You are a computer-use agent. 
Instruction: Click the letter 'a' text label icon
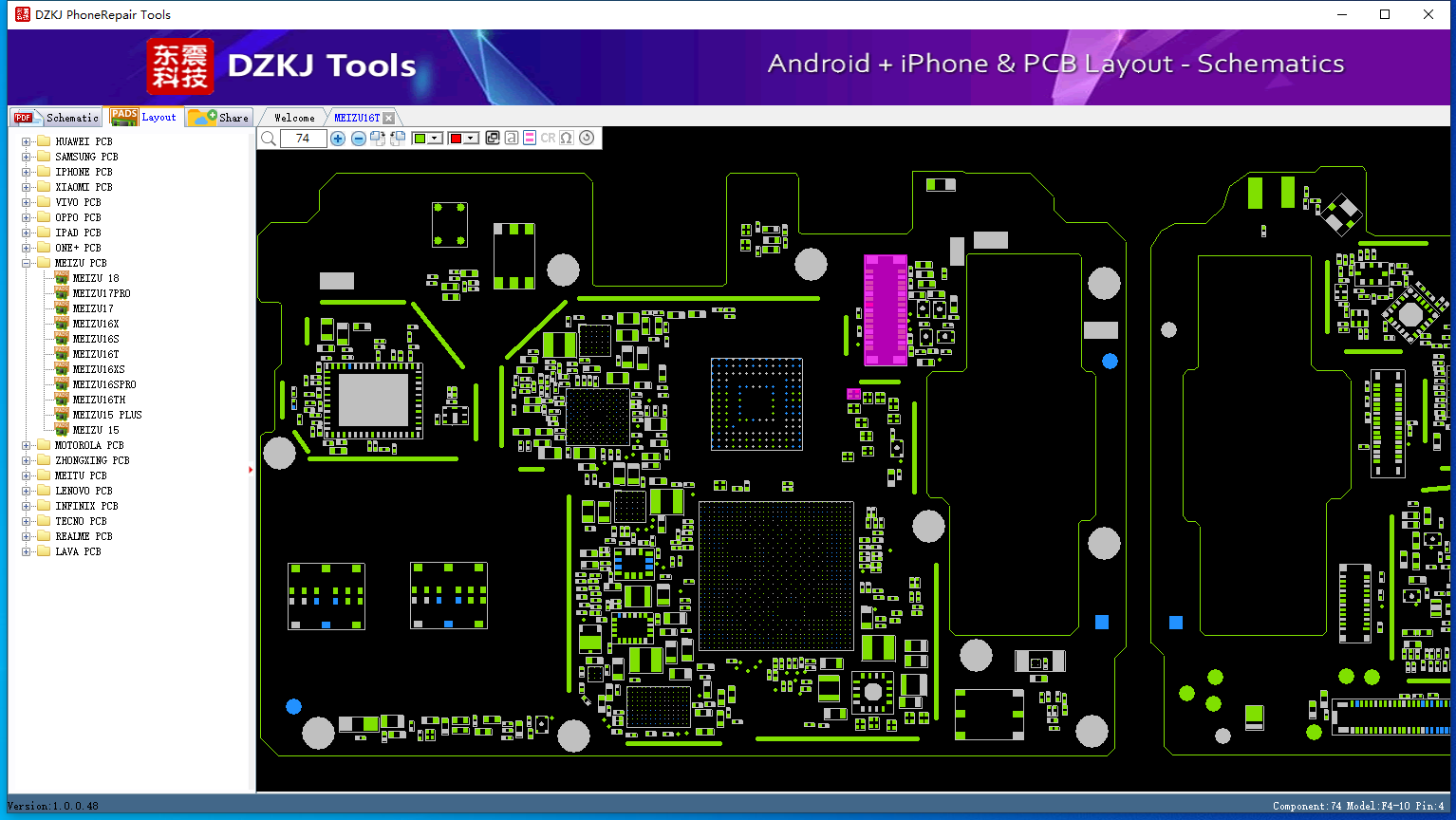click(x=512, y=139)
